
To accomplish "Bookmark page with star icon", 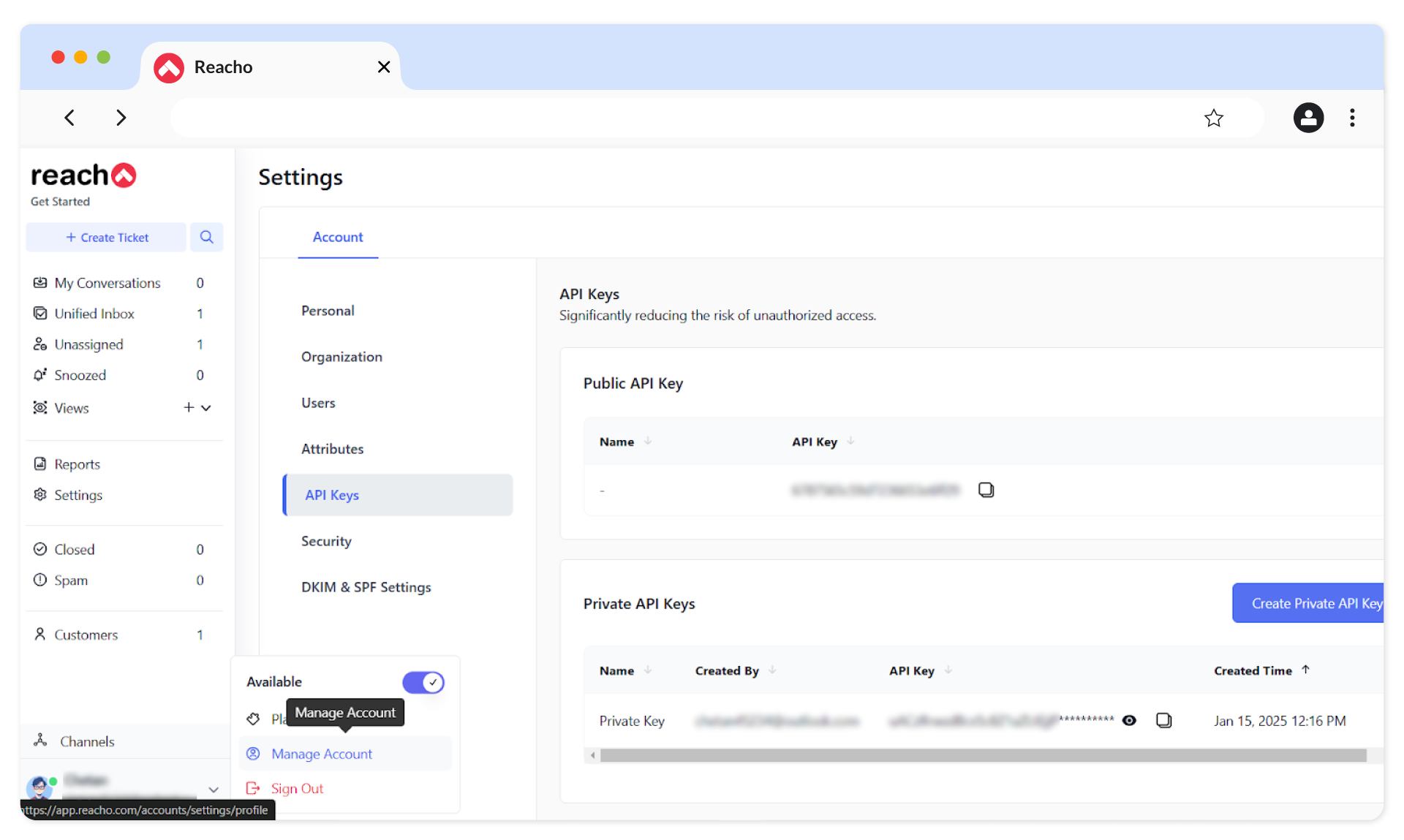I will [1213, 118].
